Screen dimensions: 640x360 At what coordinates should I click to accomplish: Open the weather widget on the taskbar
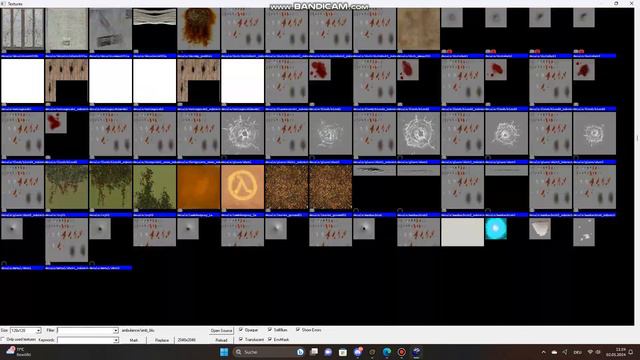[19, 352]
